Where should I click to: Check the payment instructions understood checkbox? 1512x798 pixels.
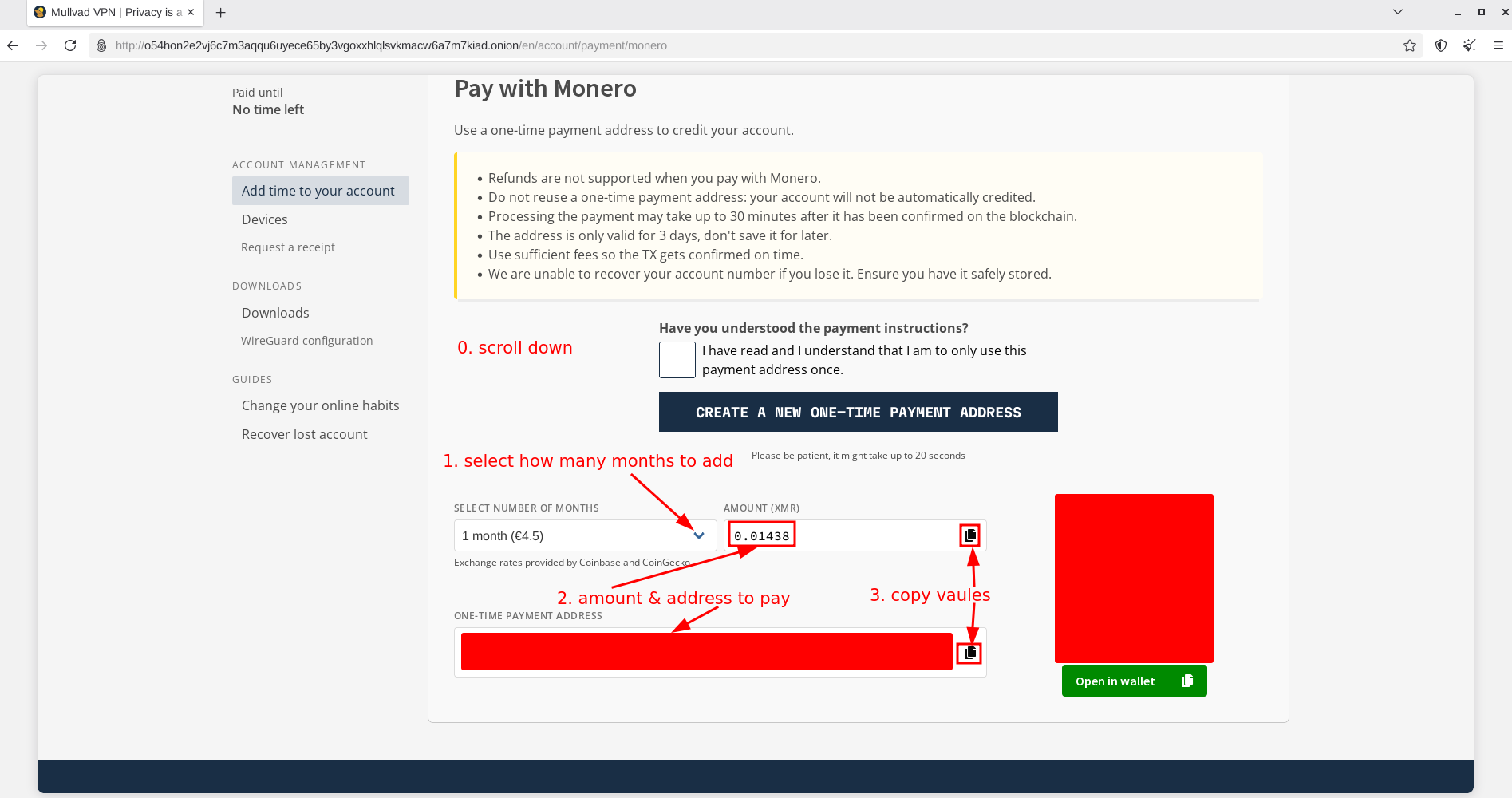[677, 360]
